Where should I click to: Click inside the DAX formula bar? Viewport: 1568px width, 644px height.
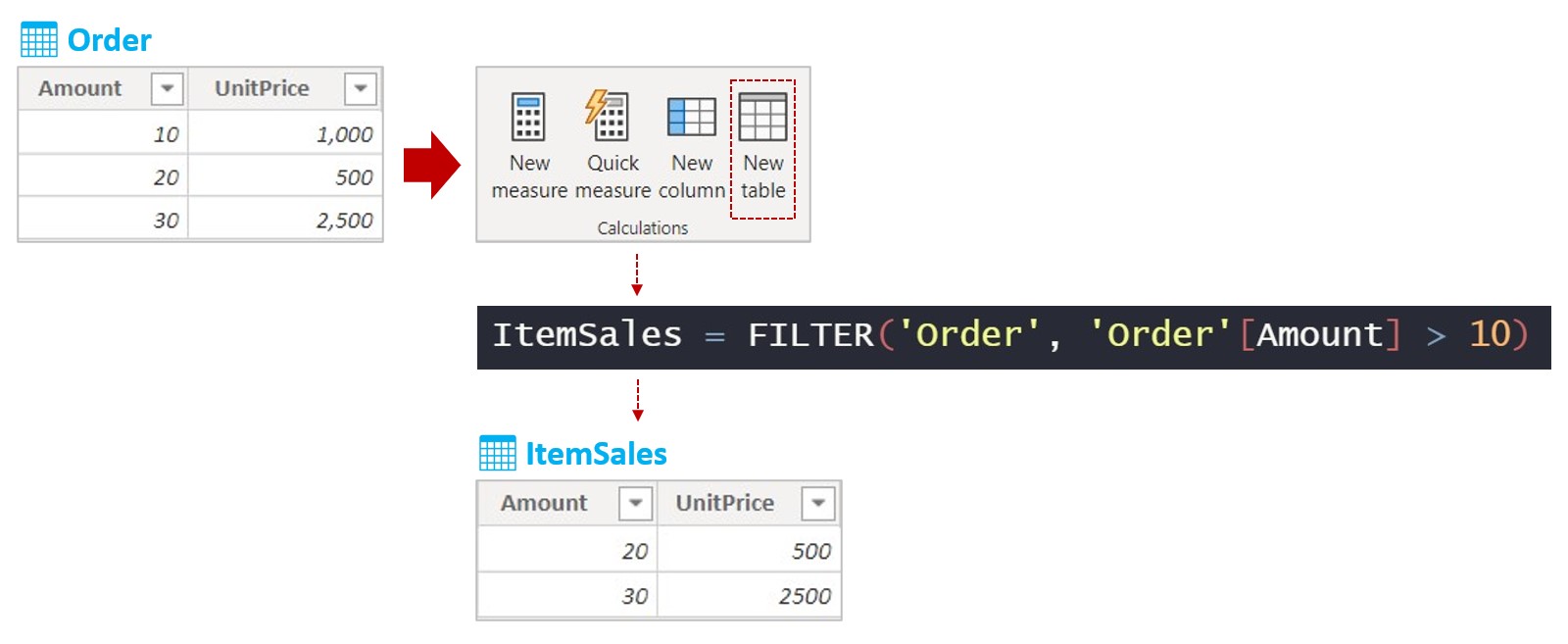1012,336
